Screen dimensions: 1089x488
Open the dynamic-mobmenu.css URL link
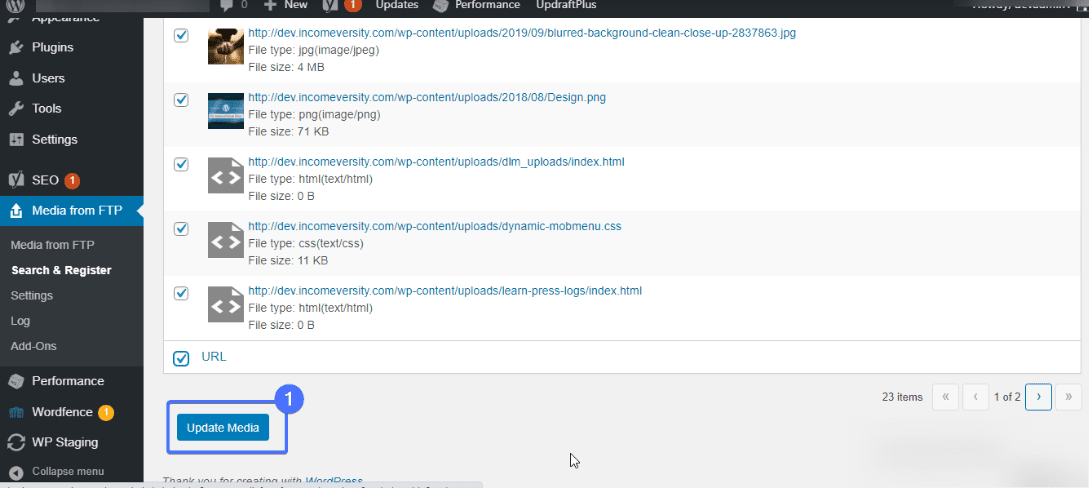[435, 226]
